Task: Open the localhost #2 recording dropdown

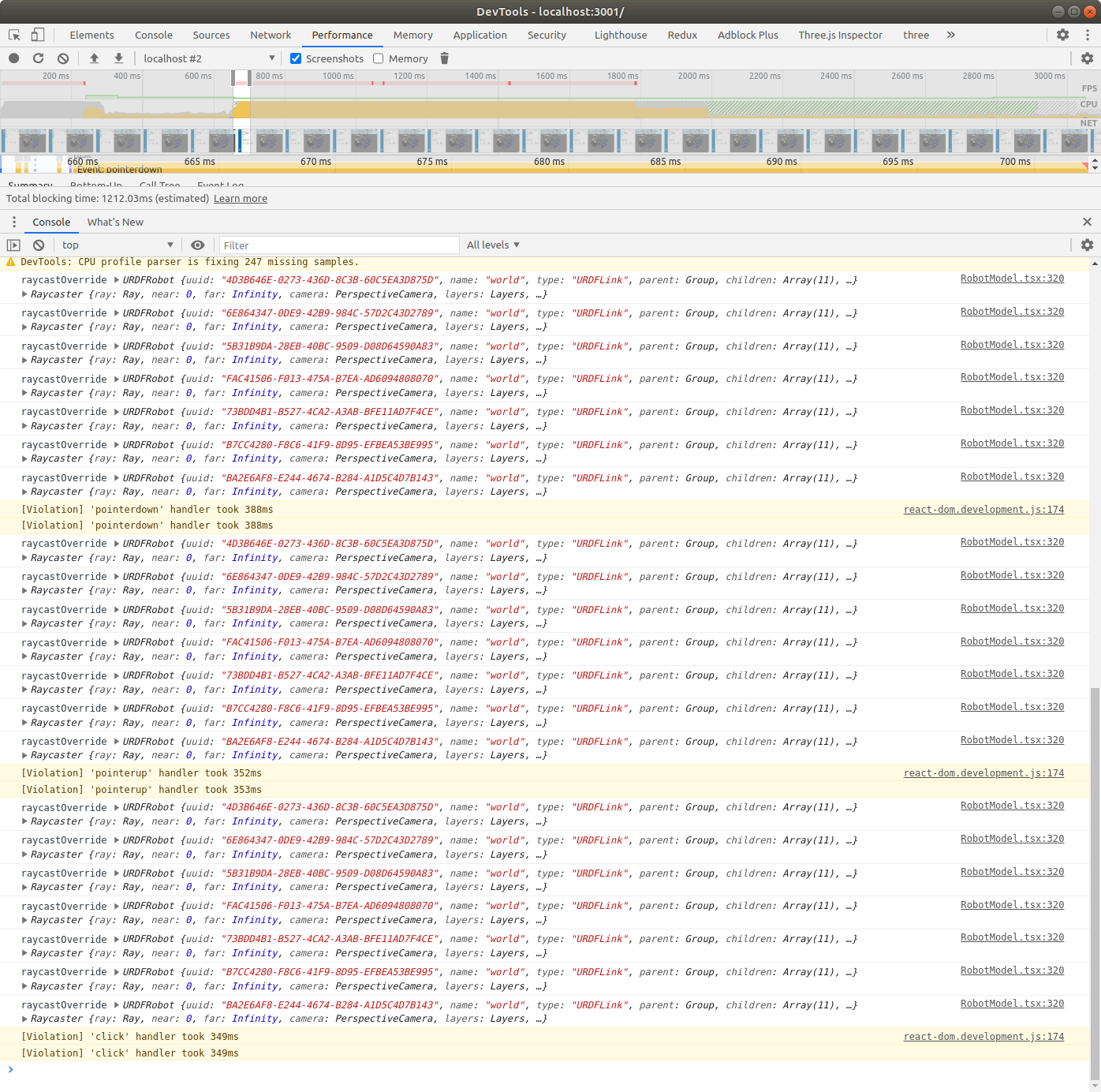Action: [209, 58]
